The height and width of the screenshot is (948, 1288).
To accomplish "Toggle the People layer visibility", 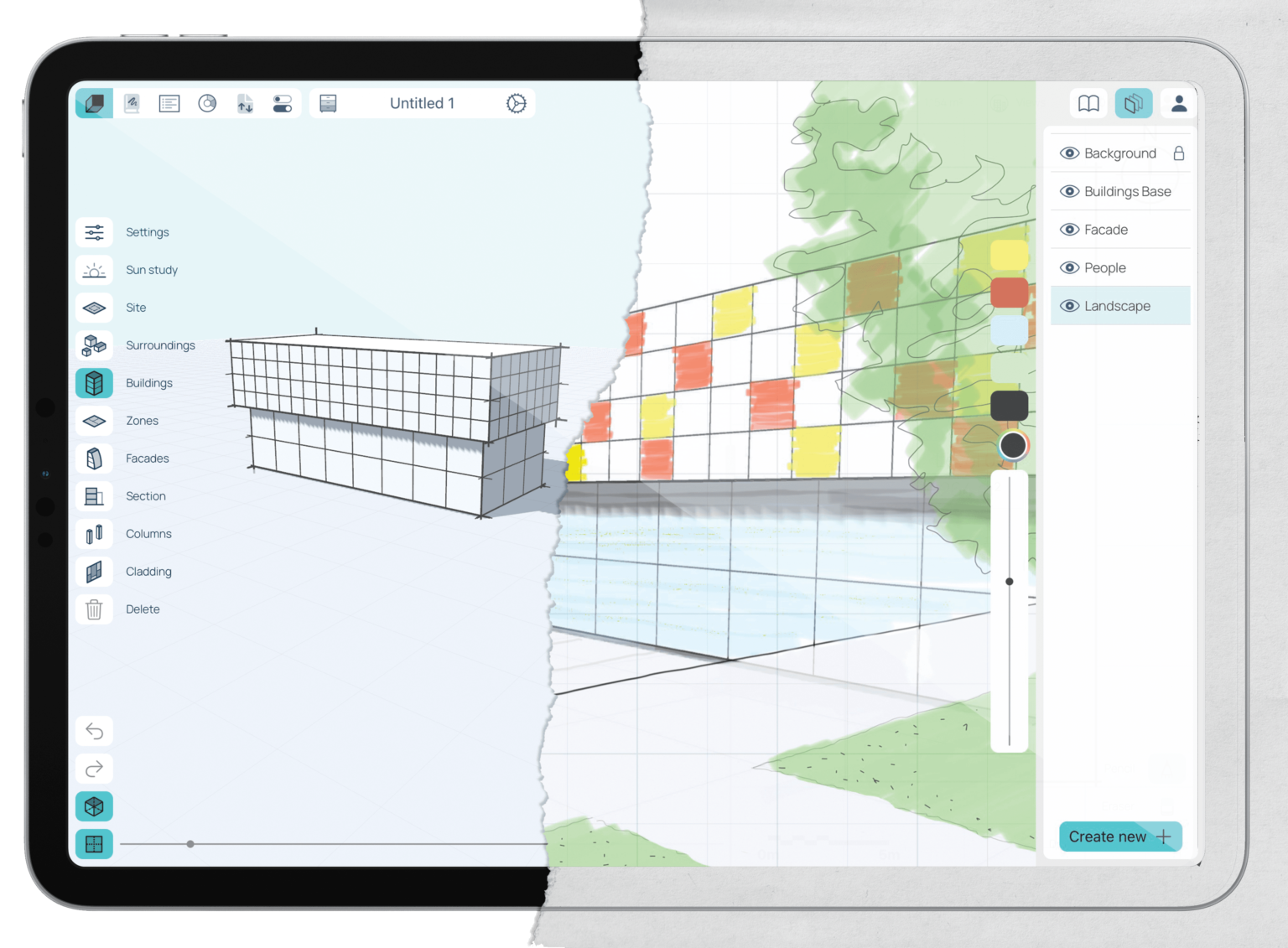I will [x=1070, y=267].
